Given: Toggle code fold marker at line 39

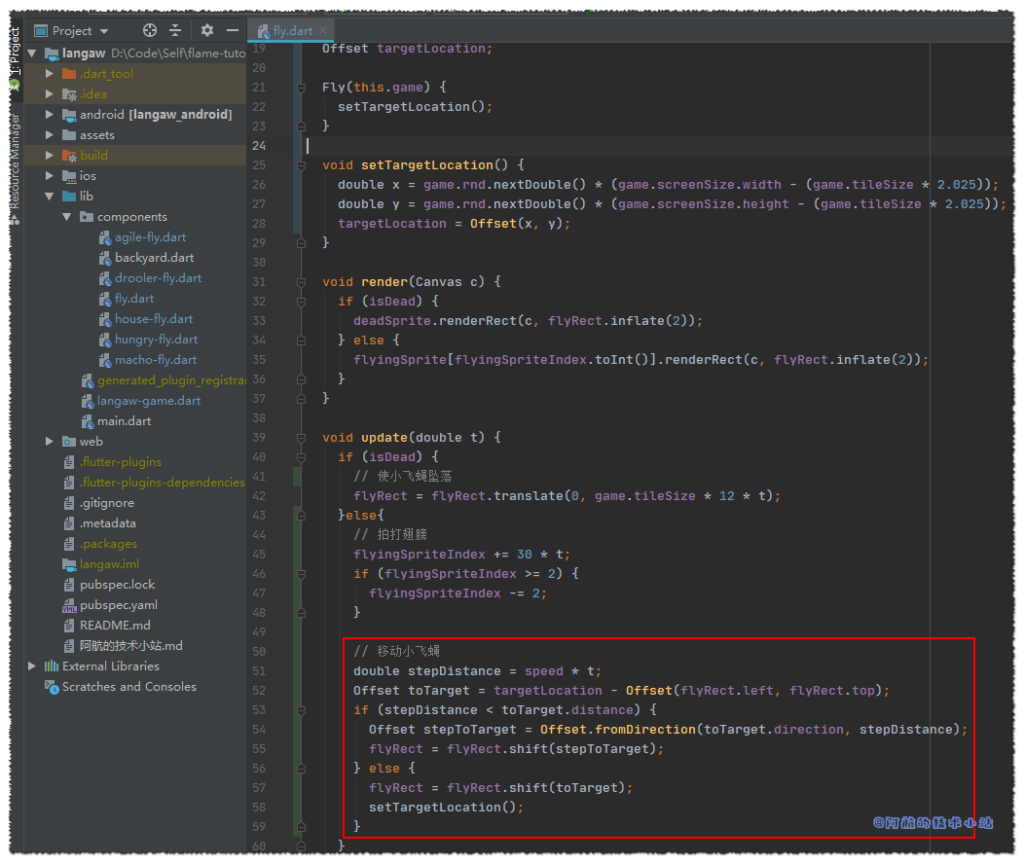Looking at the screenshot, I should coord(299,438).
